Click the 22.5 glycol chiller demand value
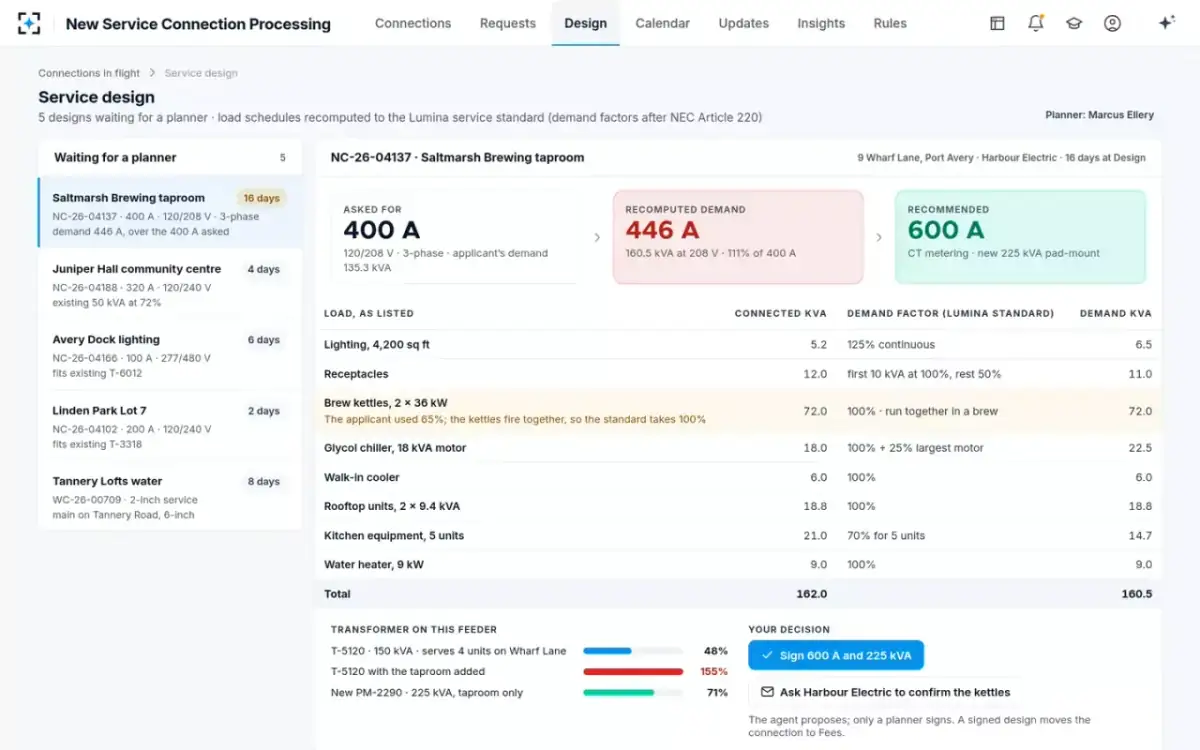 point(1139,448)
